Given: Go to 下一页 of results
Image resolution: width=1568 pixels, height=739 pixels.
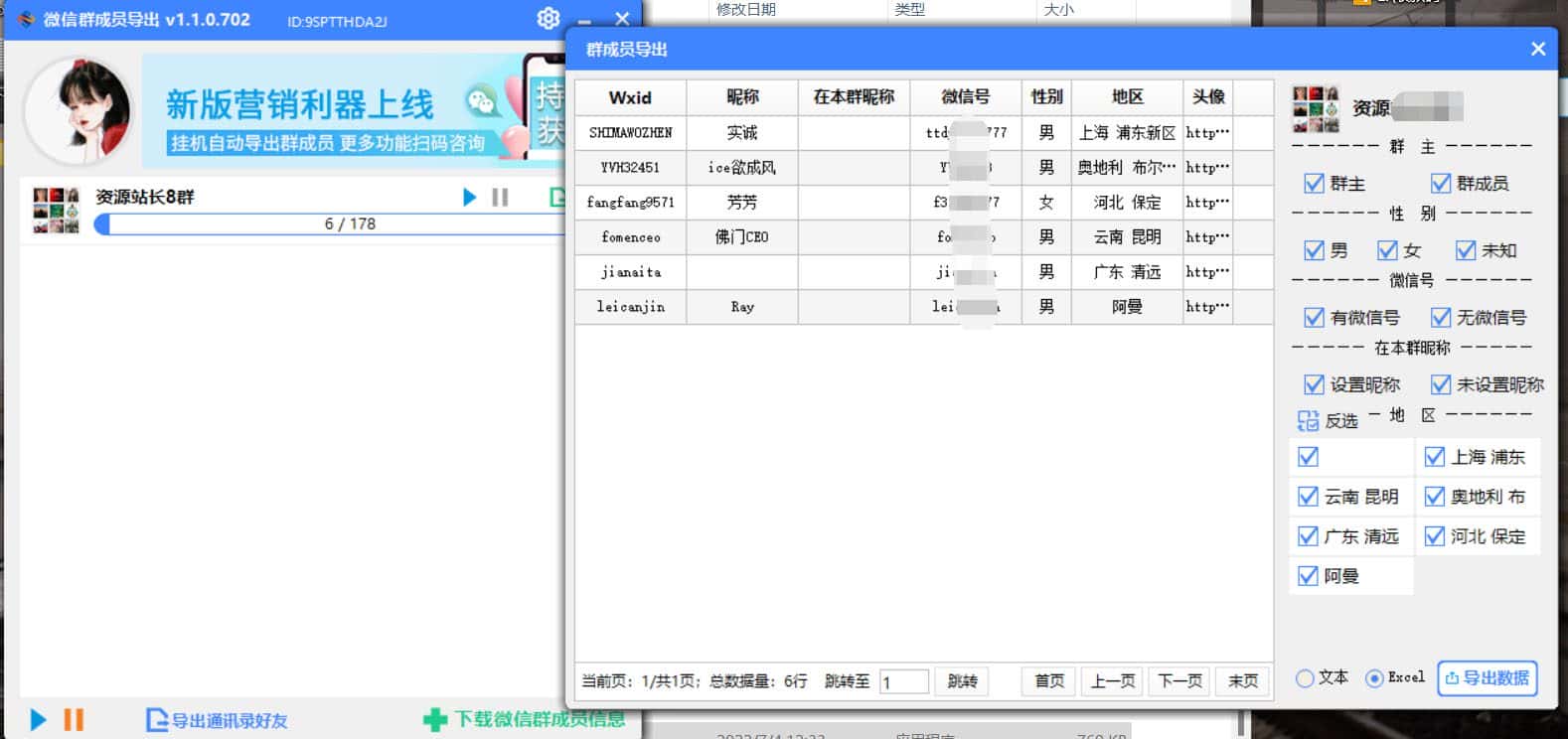Looking at the screenshot, I should (x=1179, y=681).
